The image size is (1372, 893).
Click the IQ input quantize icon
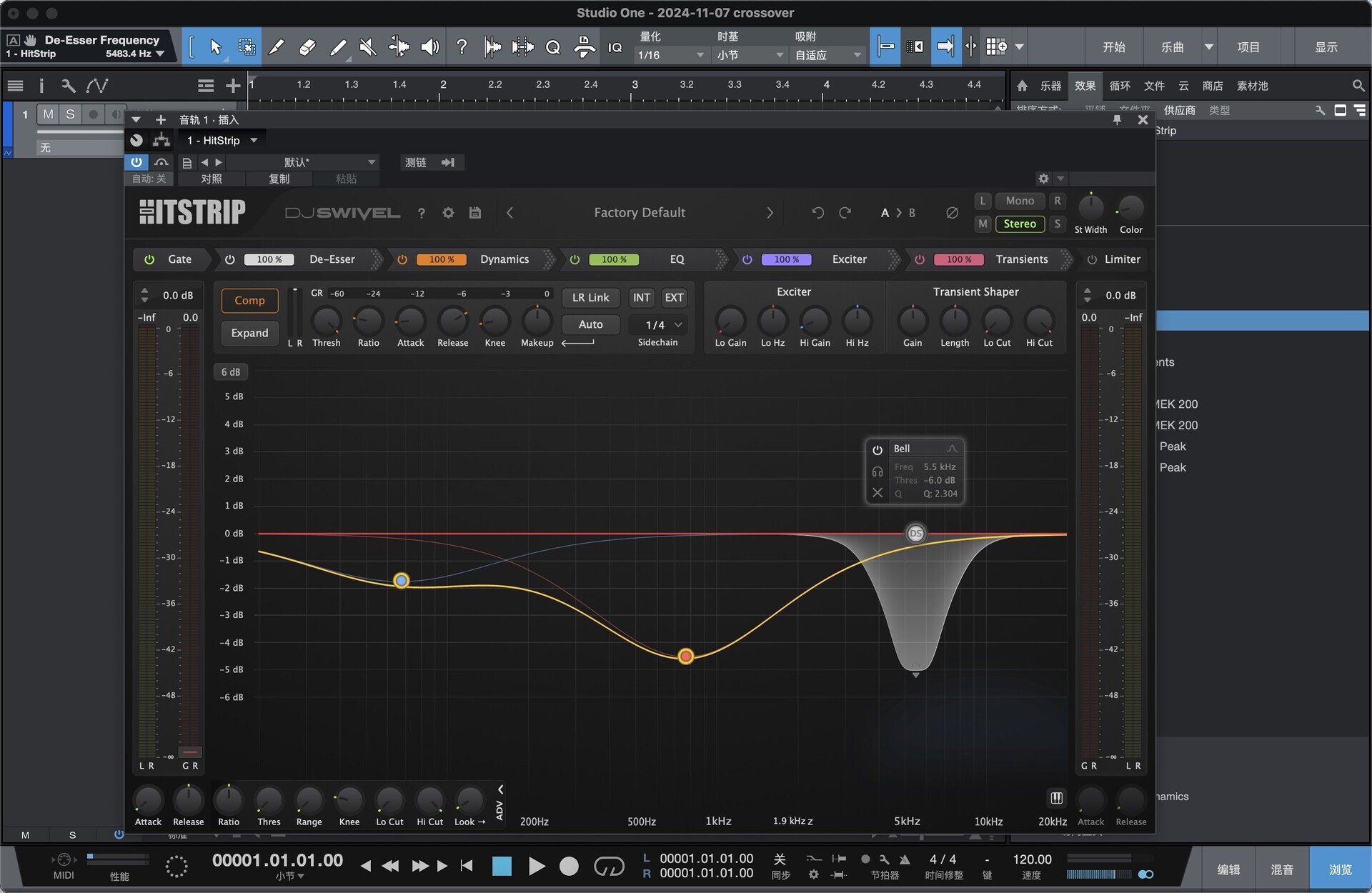pos(615,47)
